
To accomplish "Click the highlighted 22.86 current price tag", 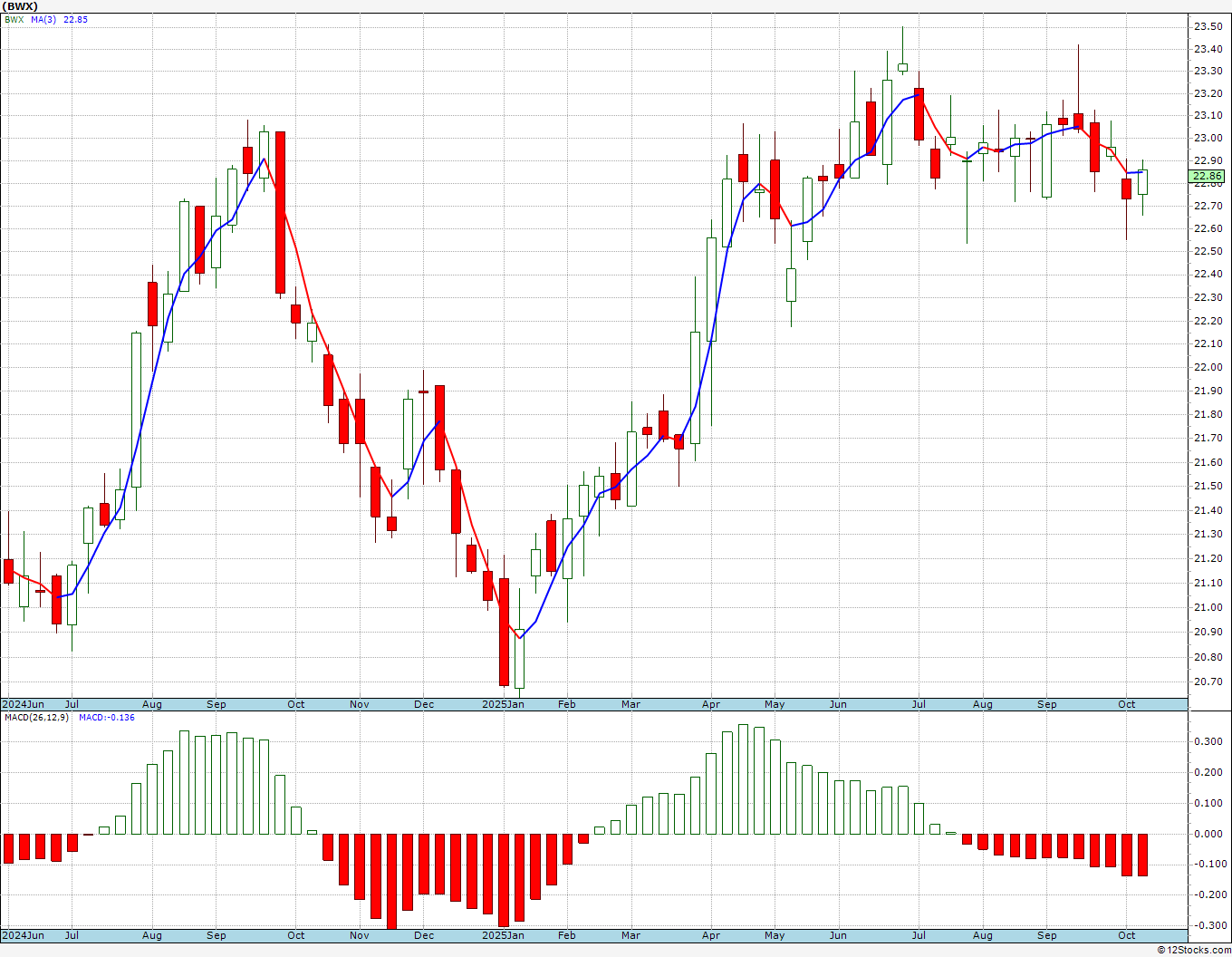I will tap(1207, 176).
